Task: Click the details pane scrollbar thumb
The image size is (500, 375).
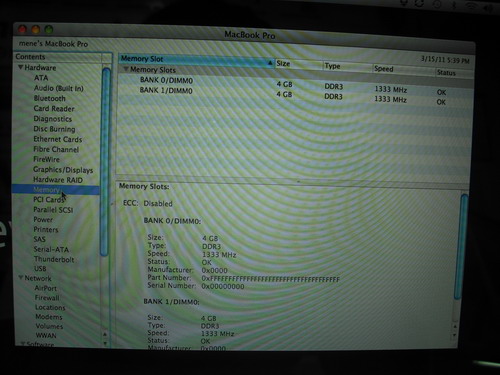Action: 460,247
